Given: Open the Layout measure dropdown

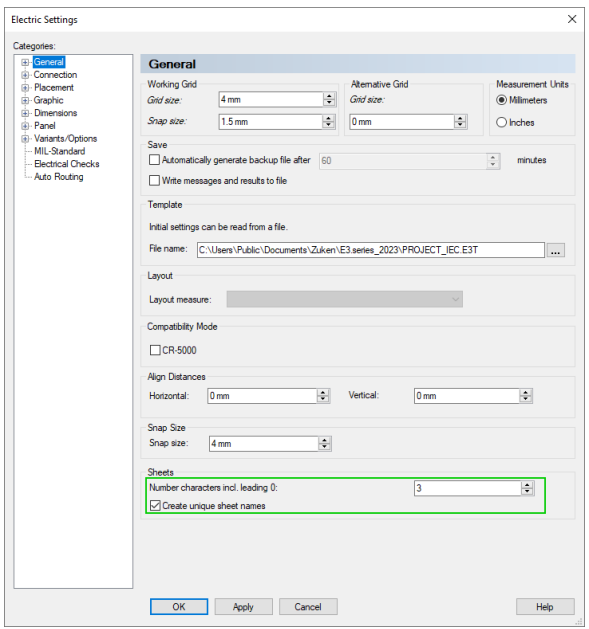Looking at the screenshot, I should (344, 299).
